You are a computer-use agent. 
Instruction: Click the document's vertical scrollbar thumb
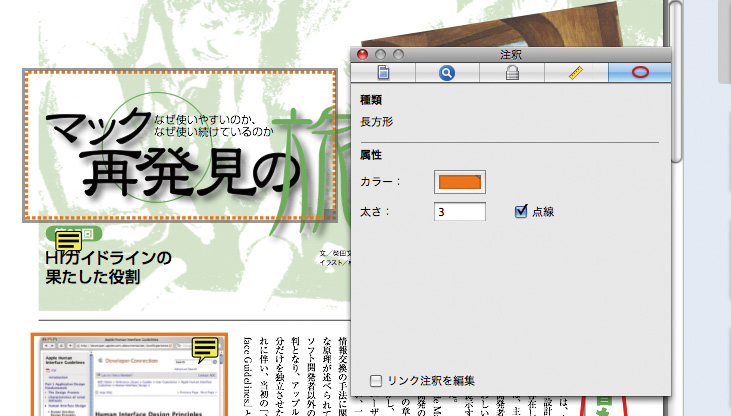676,82
